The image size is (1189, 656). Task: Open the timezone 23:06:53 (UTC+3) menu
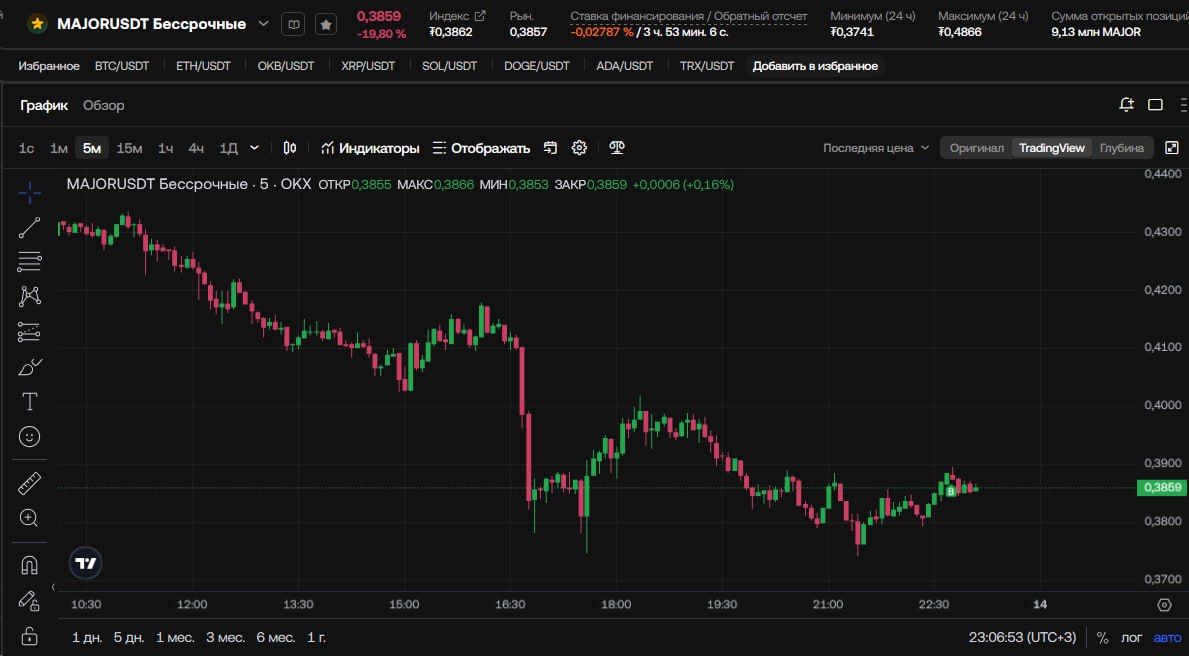pyautogui.click(x=1022, y=638)
